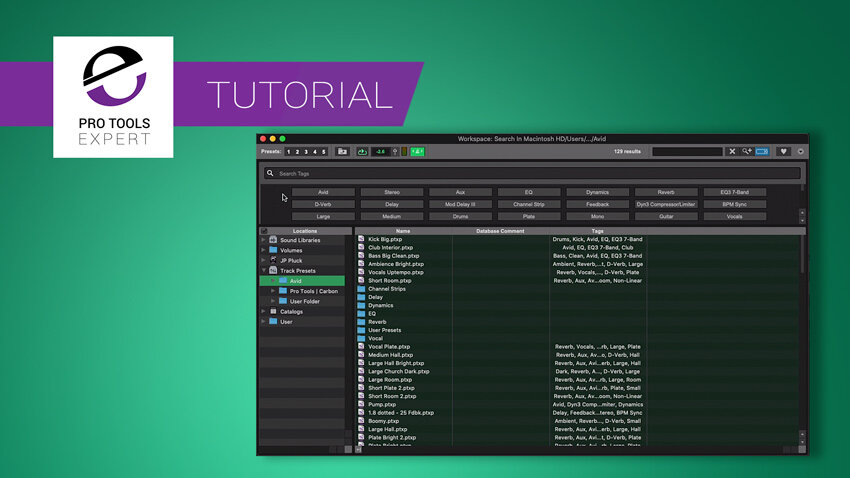Screen dimensions: 850x478
Task: Click the Search Tags field
Action: (x=532, y=173)
